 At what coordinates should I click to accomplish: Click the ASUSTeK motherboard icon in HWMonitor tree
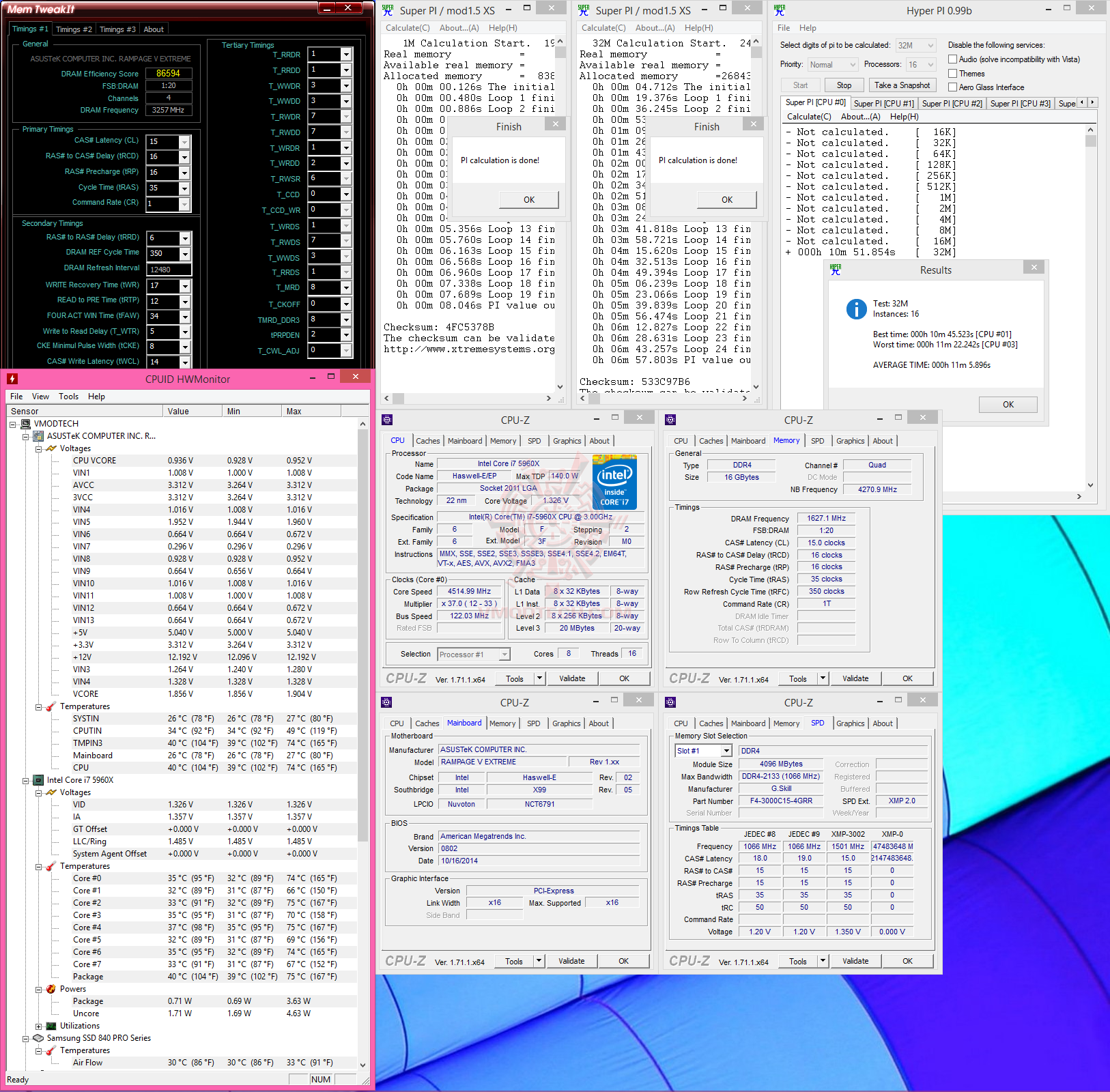point(38,436)
